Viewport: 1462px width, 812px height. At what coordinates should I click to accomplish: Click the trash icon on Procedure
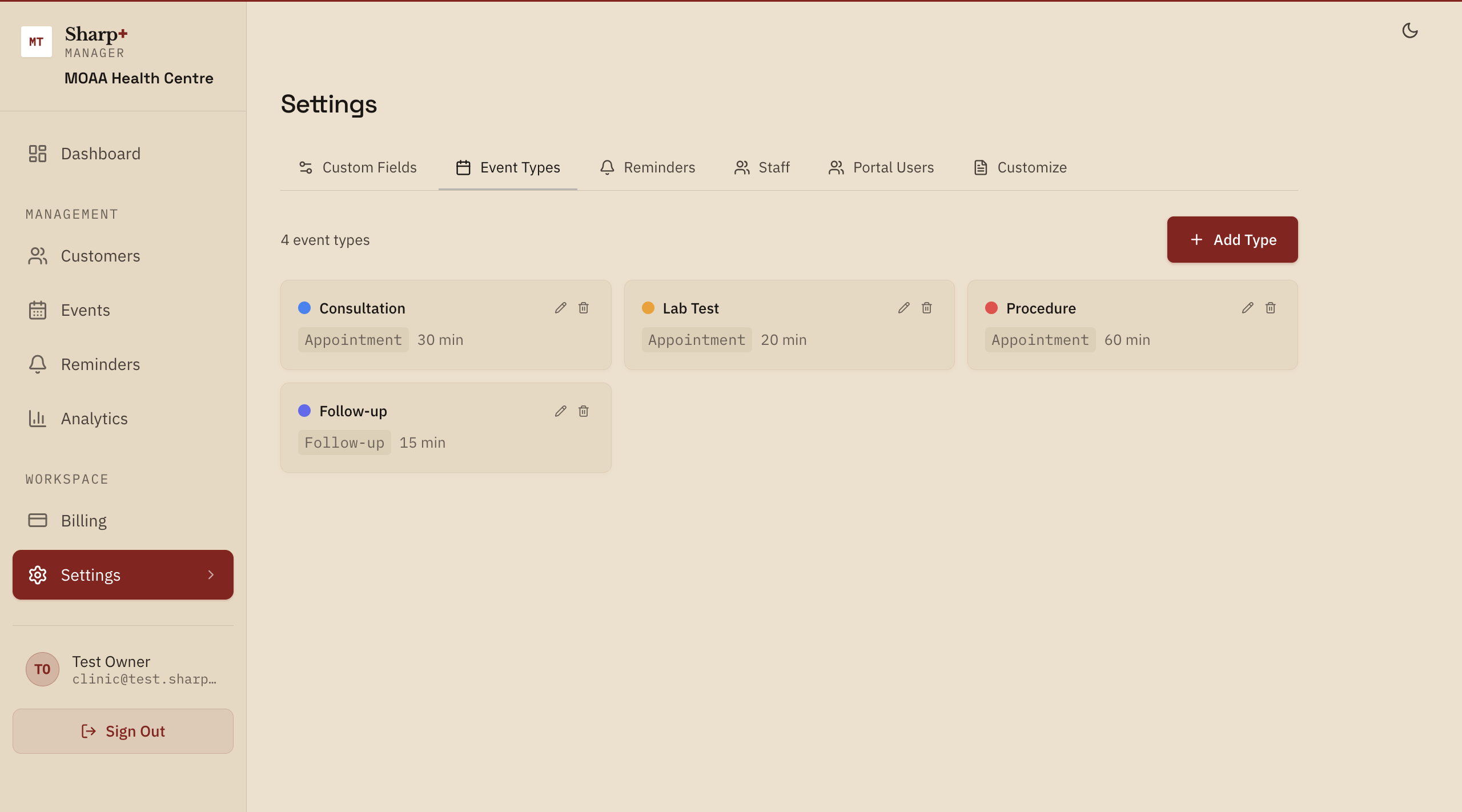(x=1270, y=308)
